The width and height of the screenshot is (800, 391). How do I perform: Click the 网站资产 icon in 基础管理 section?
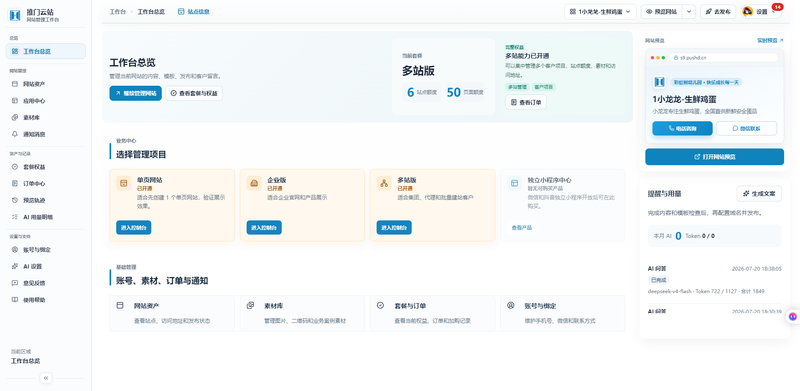[120, 305]
